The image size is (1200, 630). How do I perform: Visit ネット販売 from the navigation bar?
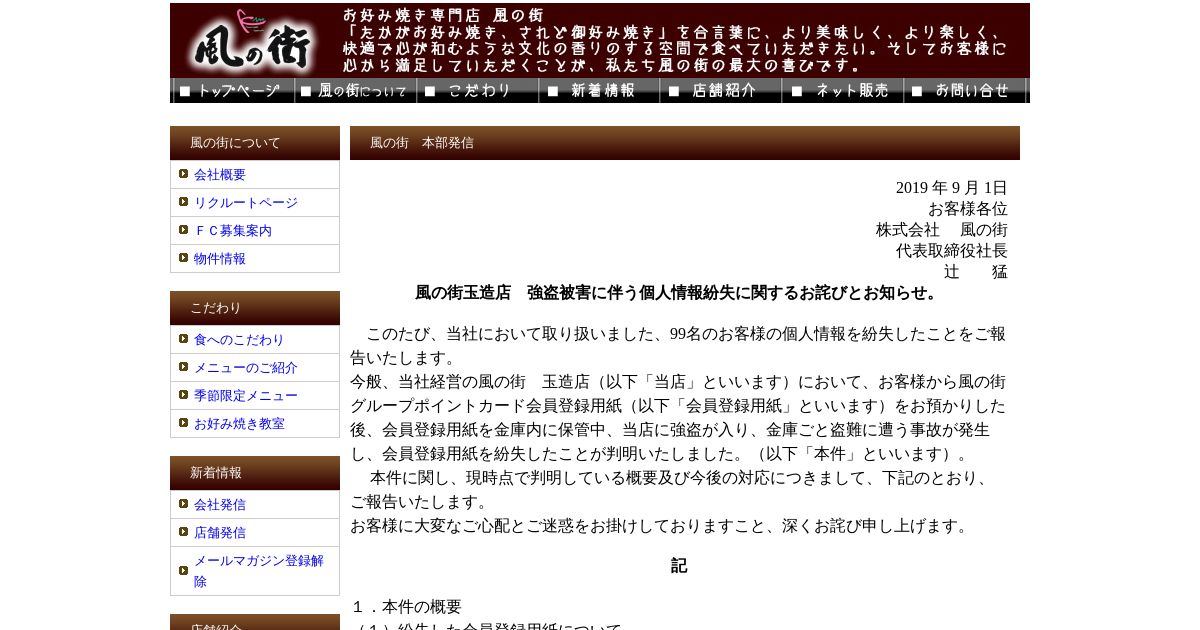843,91
